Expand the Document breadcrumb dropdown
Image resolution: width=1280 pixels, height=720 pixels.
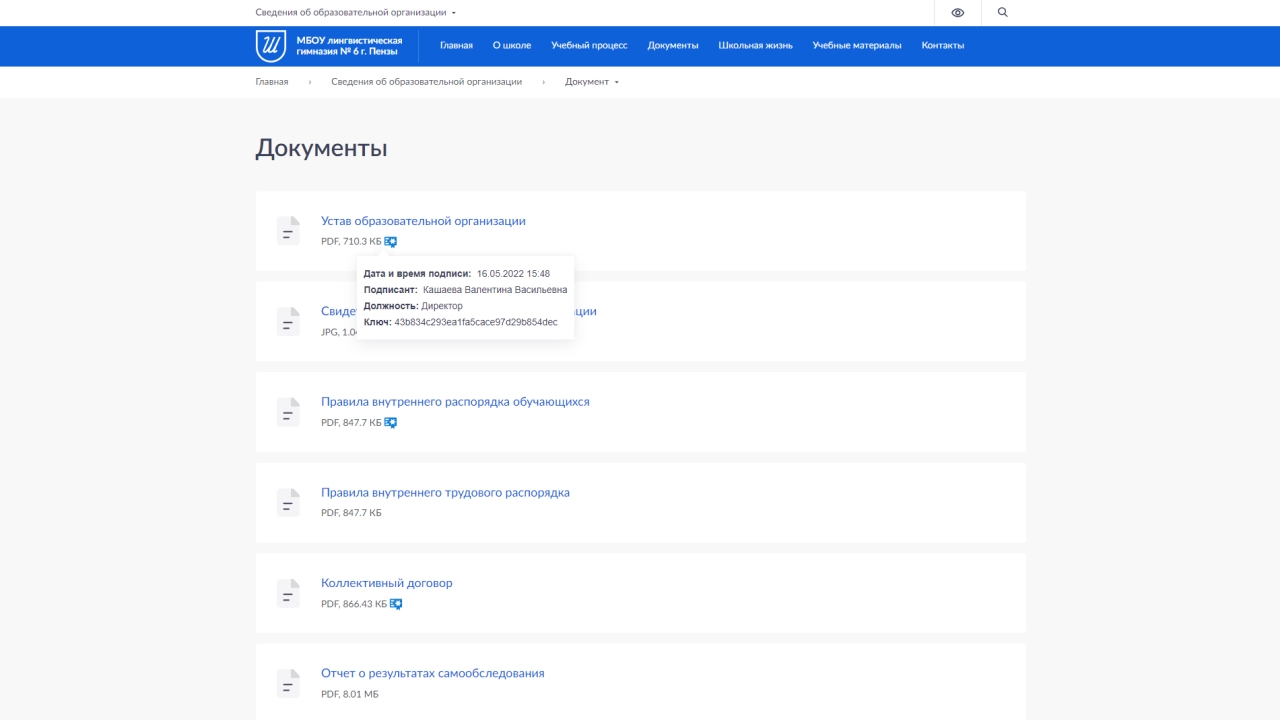pos(592,82)
